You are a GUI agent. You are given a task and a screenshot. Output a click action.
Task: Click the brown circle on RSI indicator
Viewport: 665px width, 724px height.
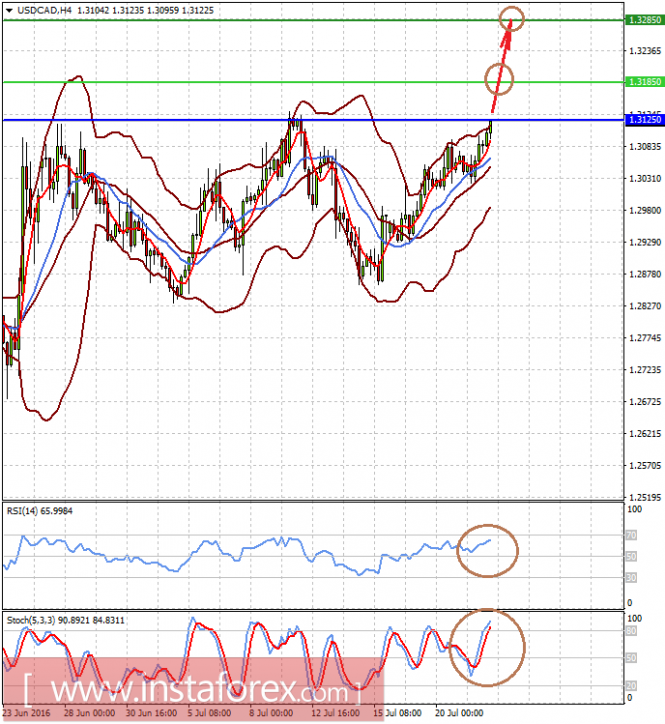[x=487, y=551]
